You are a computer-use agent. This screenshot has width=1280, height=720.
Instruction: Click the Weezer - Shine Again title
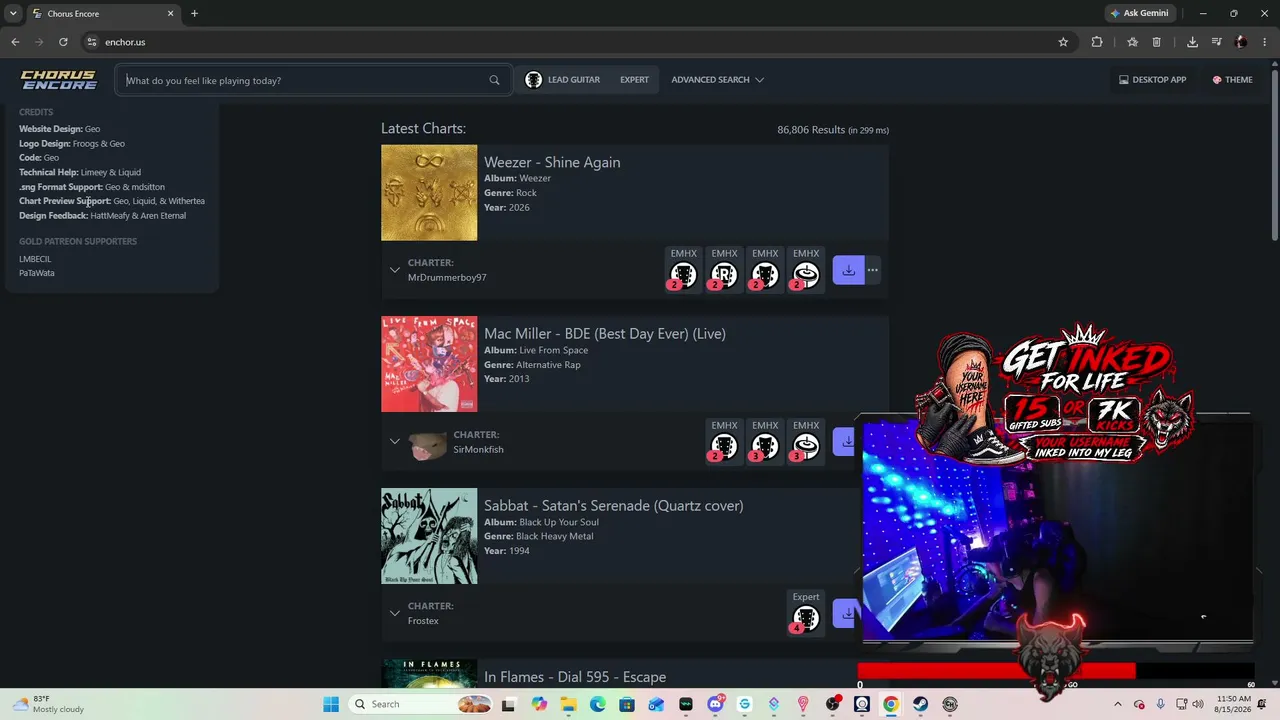552,162
